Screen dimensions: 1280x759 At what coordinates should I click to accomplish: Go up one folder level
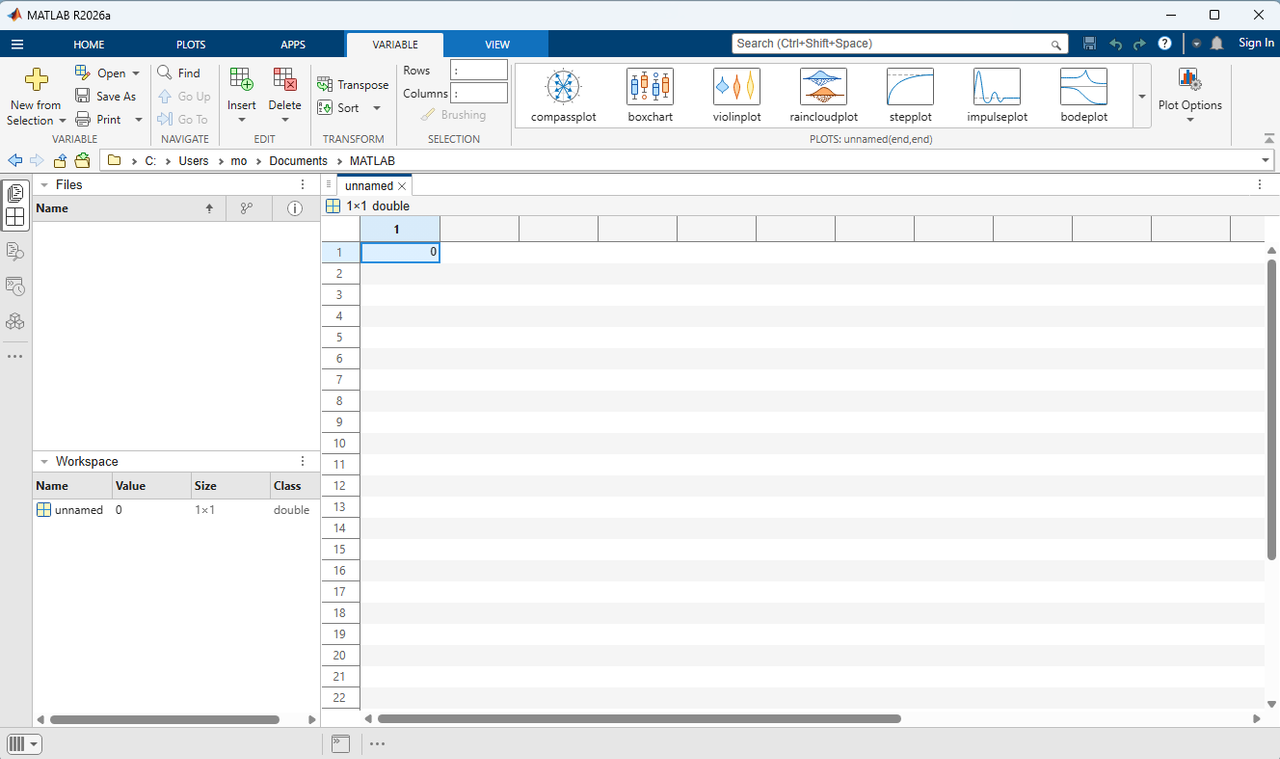(x=60, y=160)
